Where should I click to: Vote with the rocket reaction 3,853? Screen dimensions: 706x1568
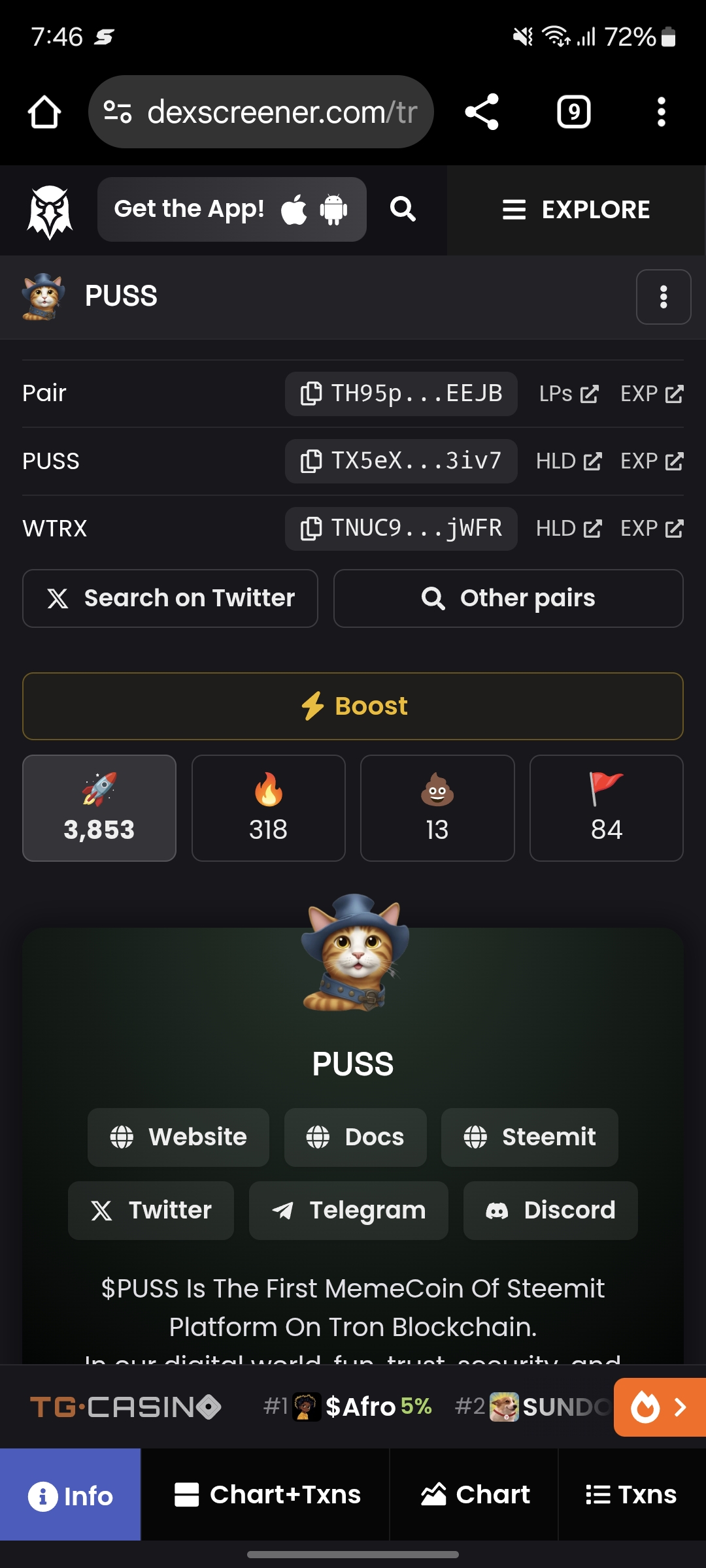(99, 808)
